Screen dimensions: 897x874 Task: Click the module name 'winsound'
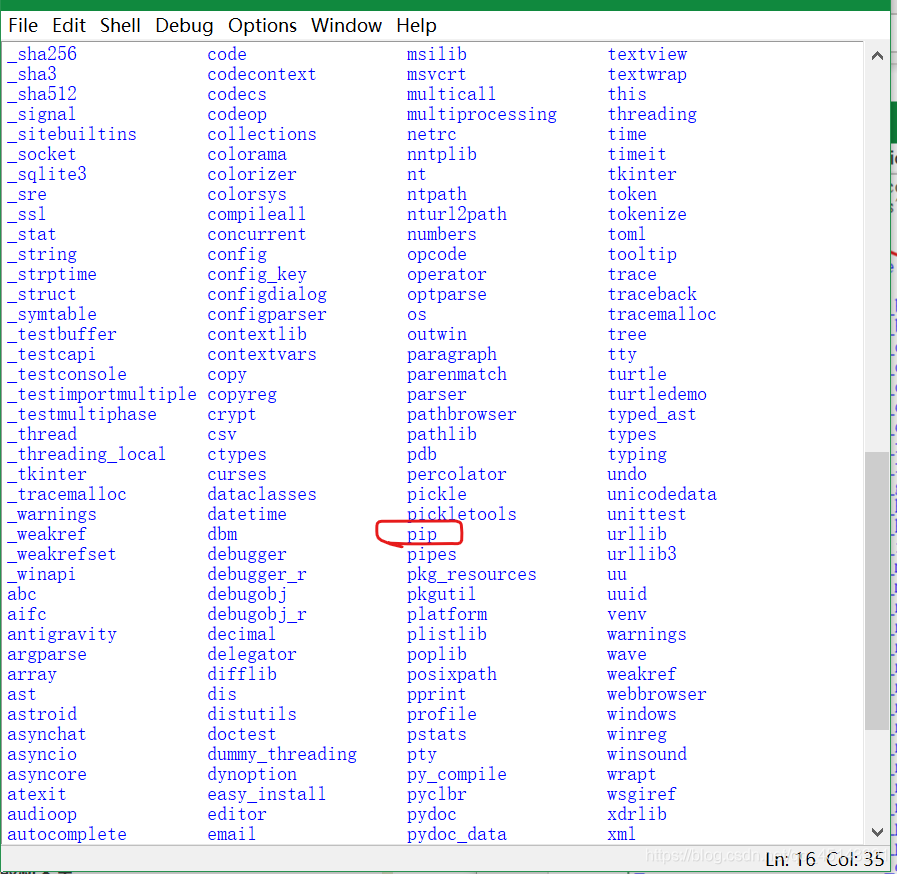[x=647, y=754]
